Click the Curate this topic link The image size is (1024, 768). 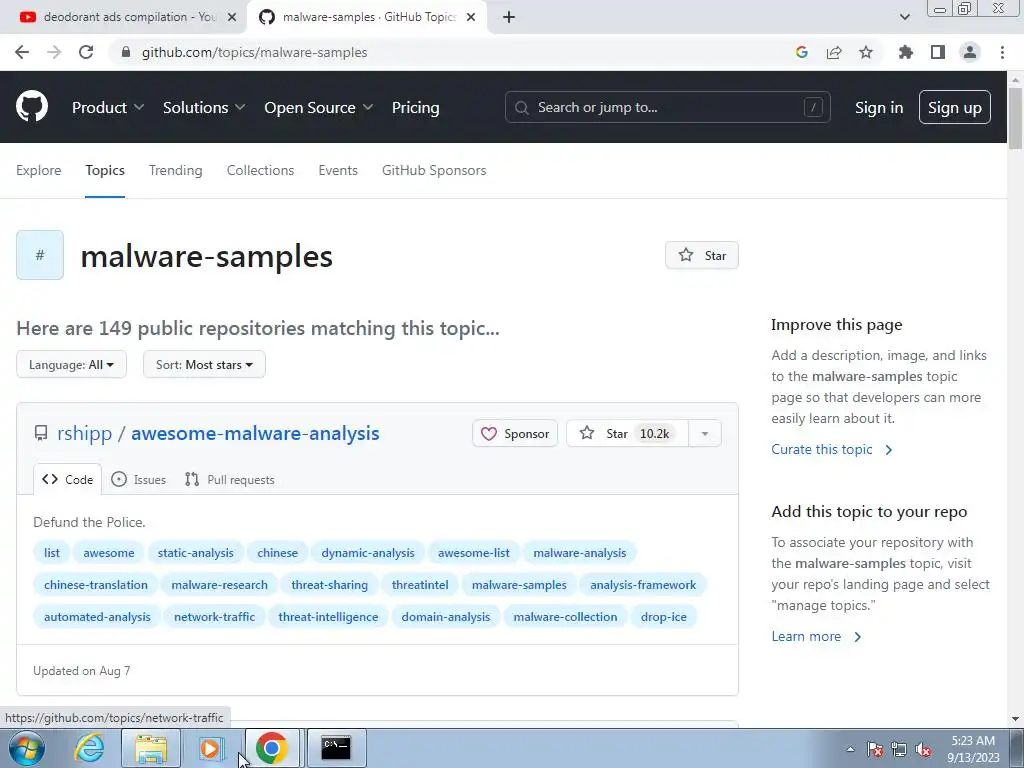tap(831, 449)
